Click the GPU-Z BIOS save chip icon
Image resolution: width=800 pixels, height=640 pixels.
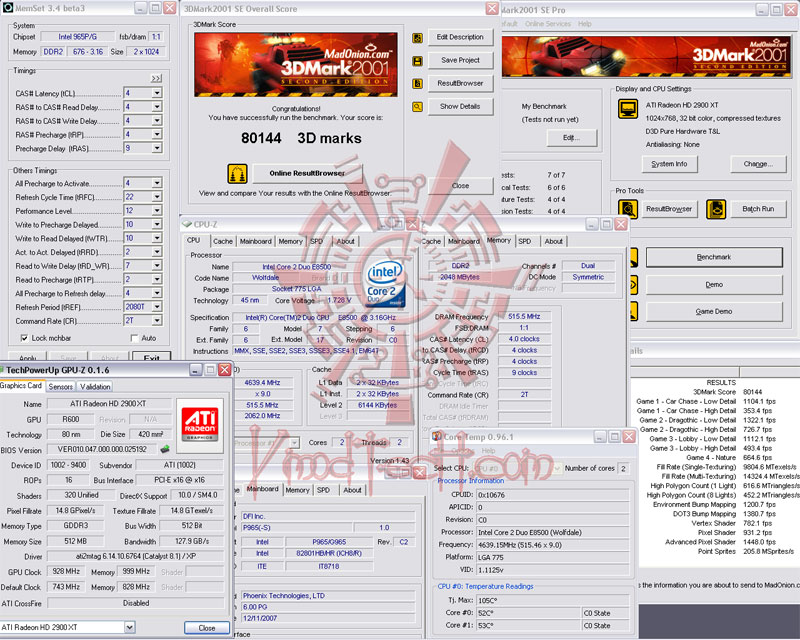(x=165, y=449)
